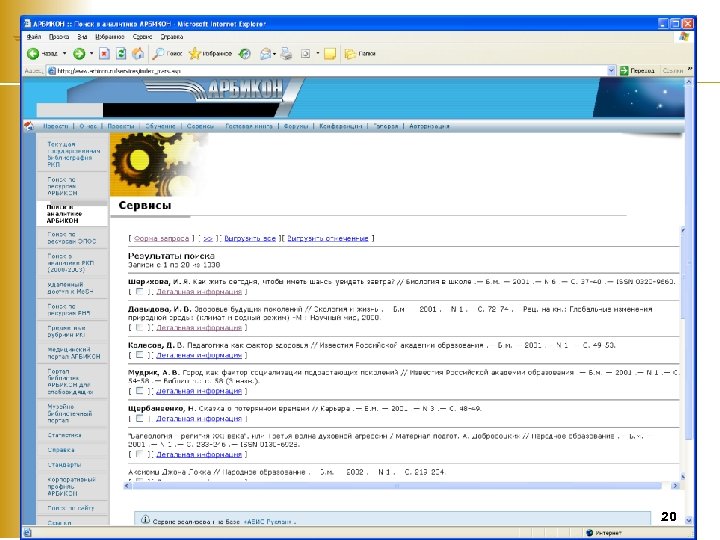Click the results frame horizontal scrollbar thumb
This screenshot has height=540, width=720.
(397, 485)
